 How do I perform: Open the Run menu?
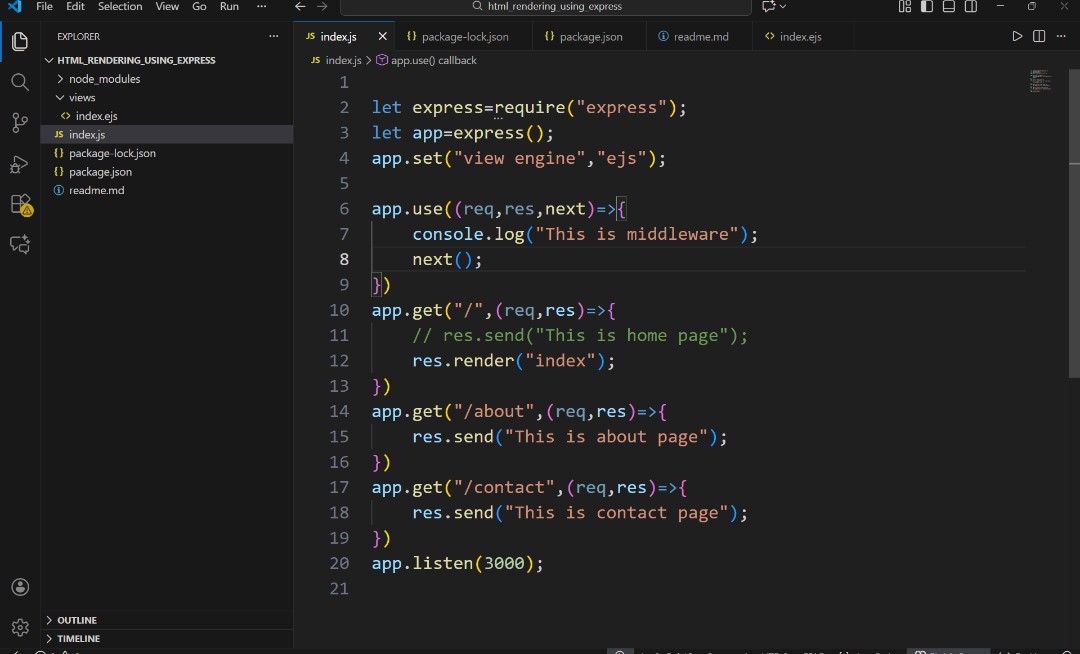click(x=229, y=6)
